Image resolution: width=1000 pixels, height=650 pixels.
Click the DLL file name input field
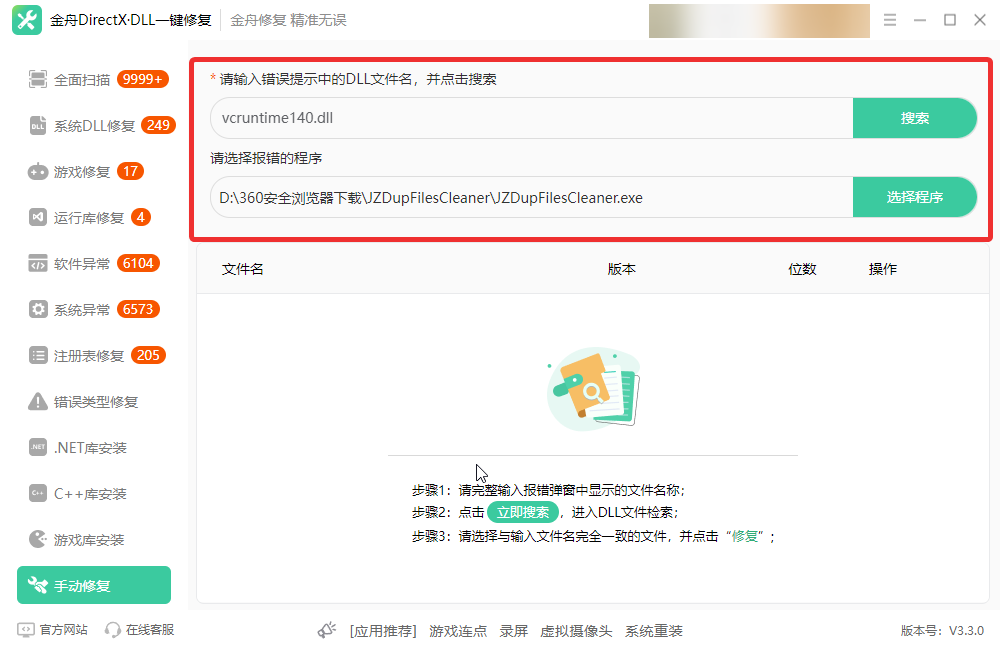pyautogui.click(x=532, y=118)
